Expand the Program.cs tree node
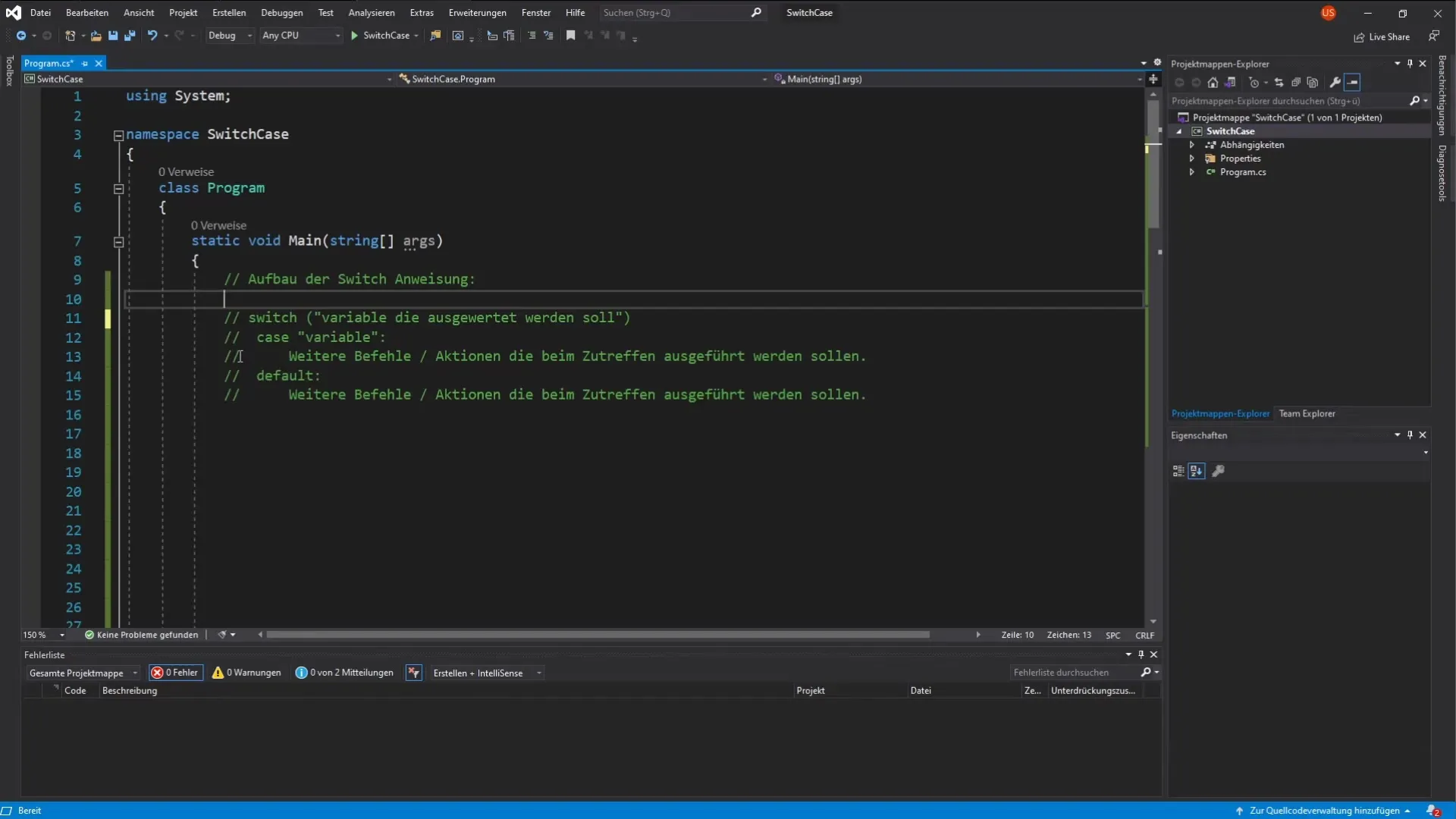 point(1192,172)
